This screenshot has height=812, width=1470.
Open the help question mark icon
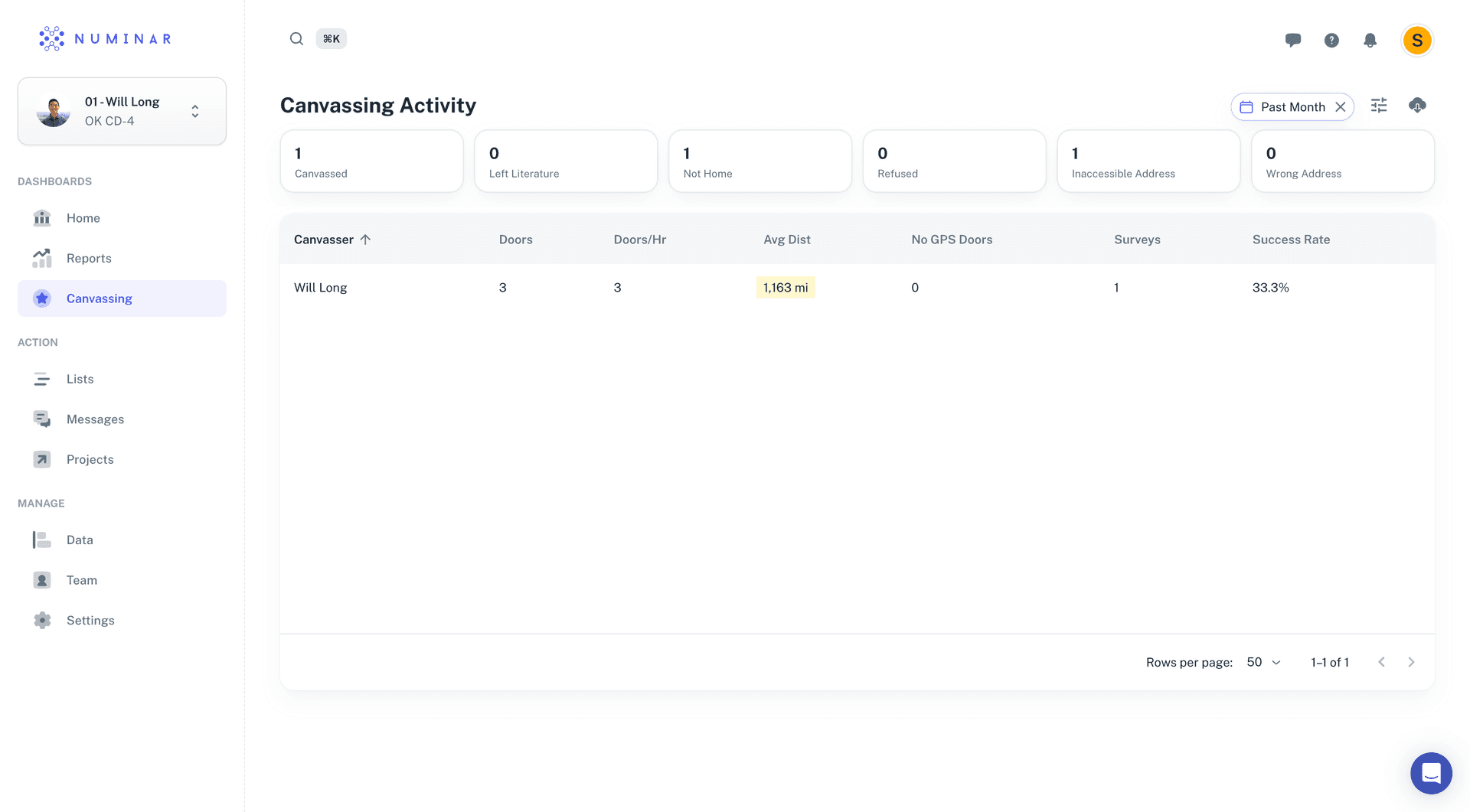pos(1331,40)
